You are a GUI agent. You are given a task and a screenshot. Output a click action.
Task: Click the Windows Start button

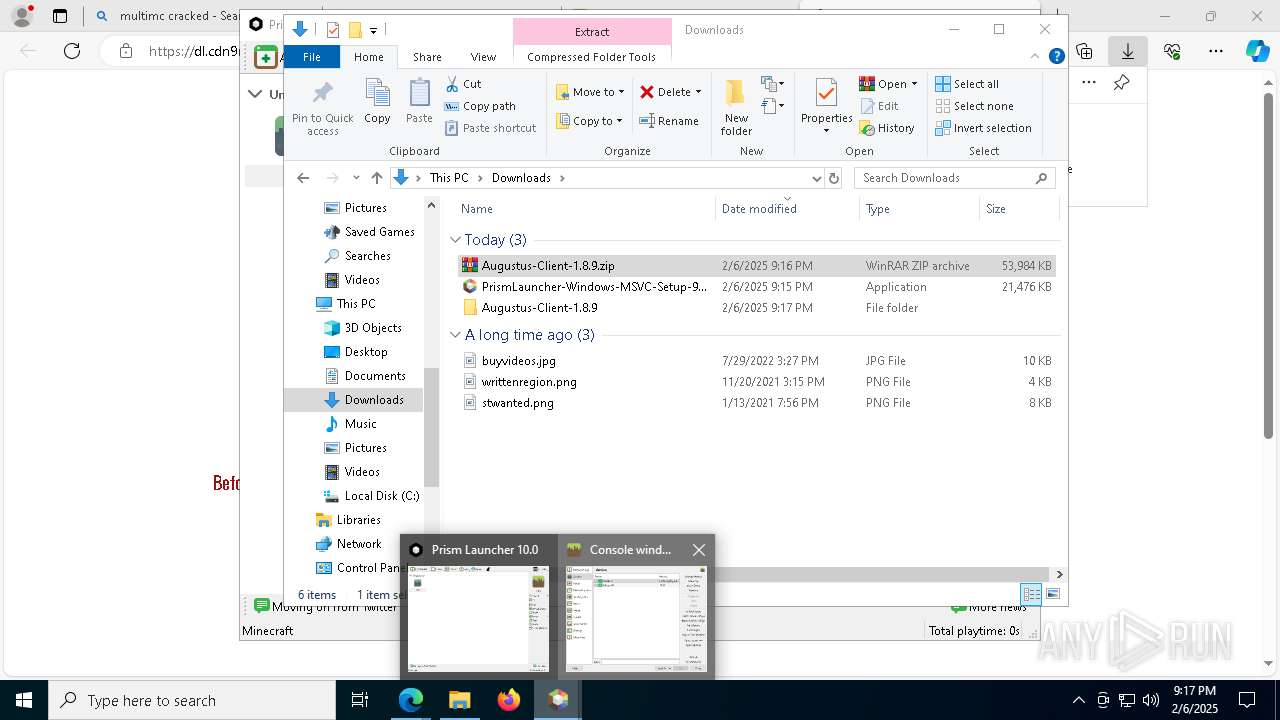[x=24, y=700]
